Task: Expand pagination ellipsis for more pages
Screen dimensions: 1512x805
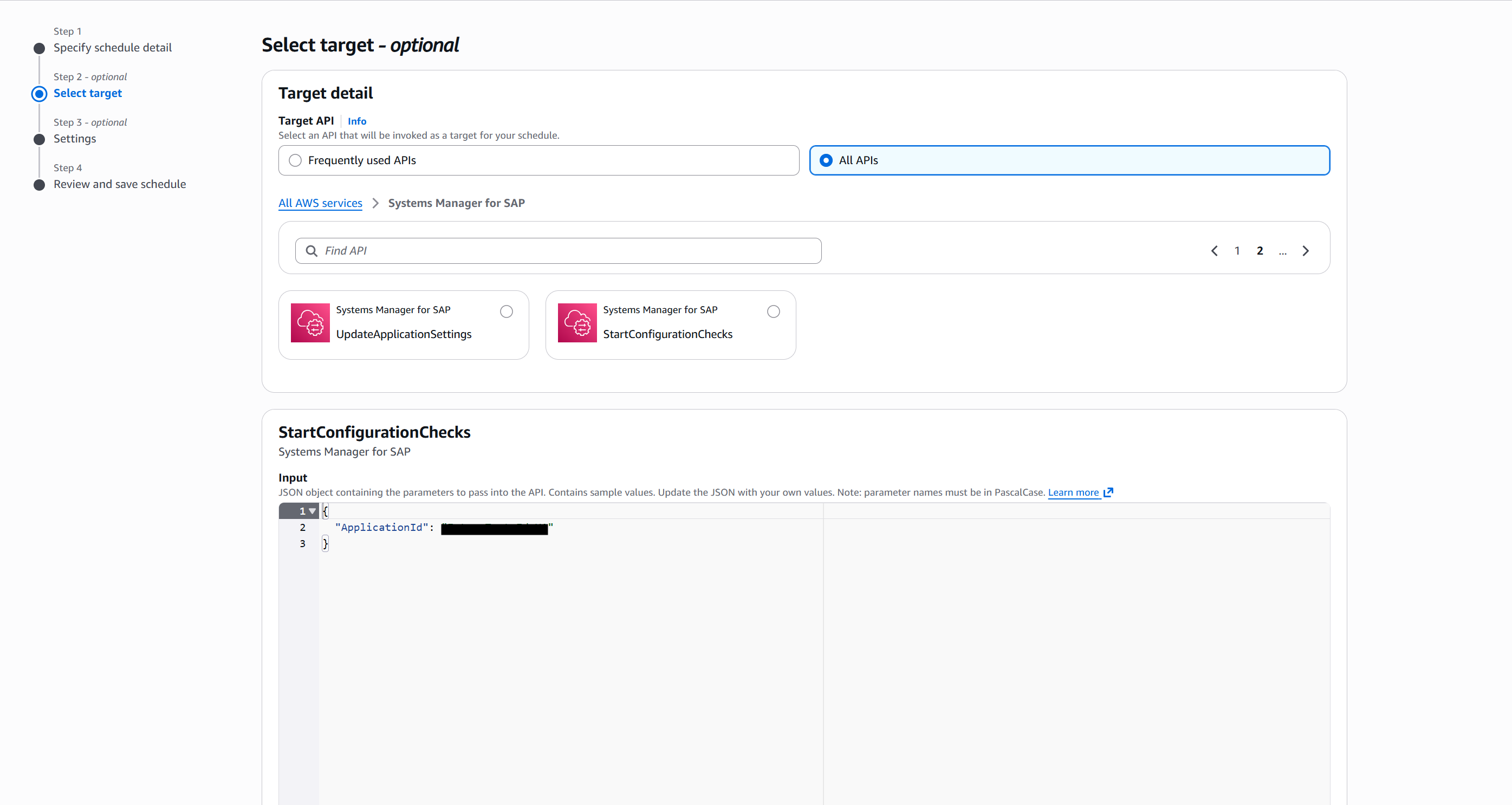Action: pyautogui.click(x=1282, y=251)
